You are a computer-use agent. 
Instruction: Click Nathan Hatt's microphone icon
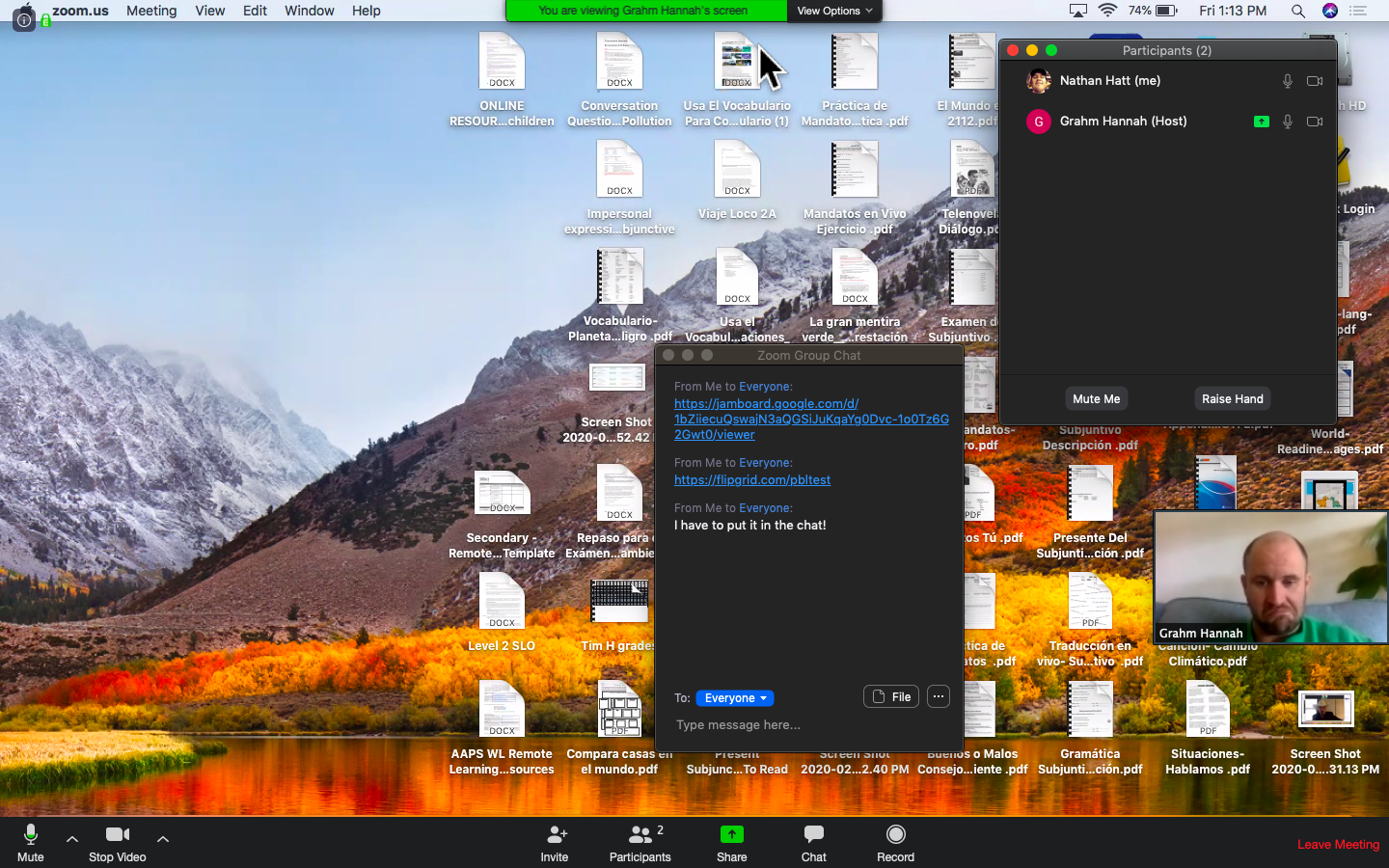(1287, 81)
